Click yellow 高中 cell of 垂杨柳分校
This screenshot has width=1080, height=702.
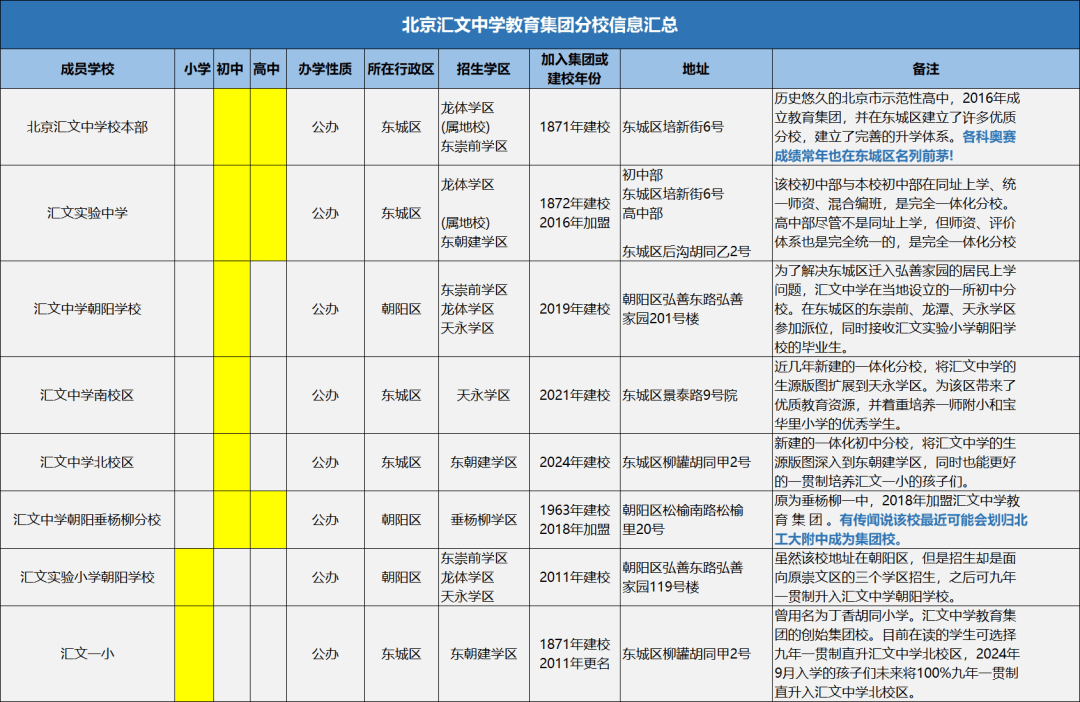click(268, 519)
